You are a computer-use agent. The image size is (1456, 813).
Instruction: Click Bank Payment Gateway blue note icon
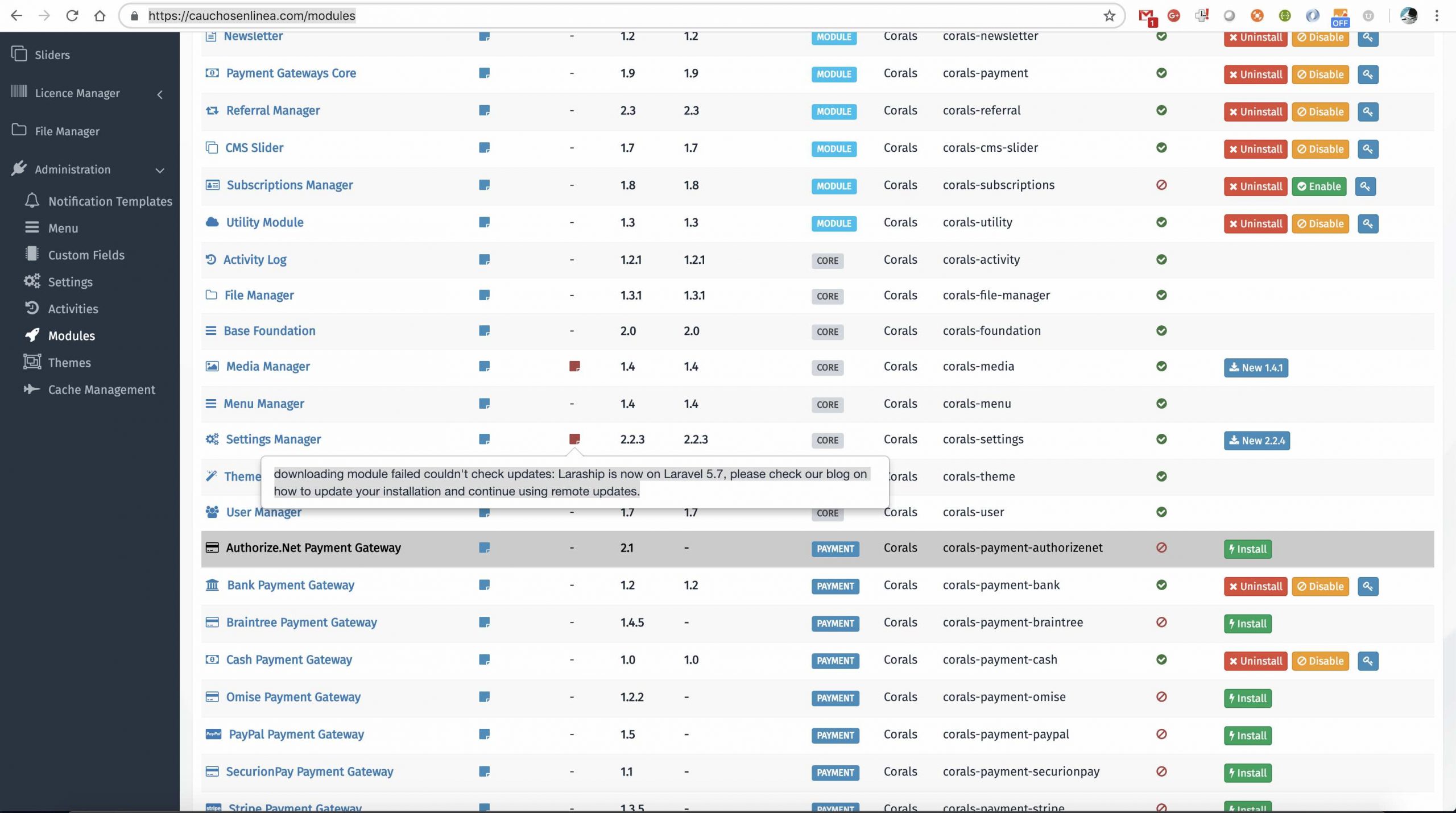tap(484, 585)
